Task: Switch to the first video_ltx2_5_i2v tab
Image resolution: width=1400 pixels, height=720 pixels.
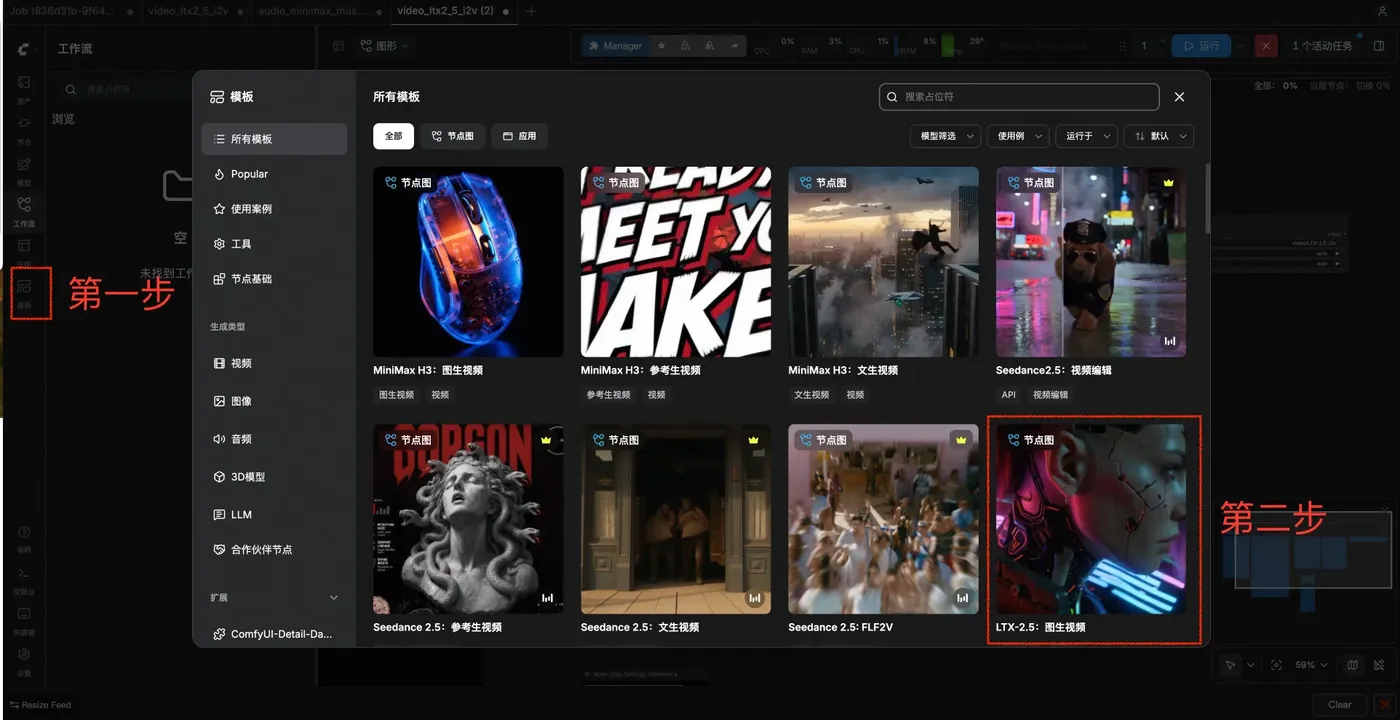Action: click(187, 12)
